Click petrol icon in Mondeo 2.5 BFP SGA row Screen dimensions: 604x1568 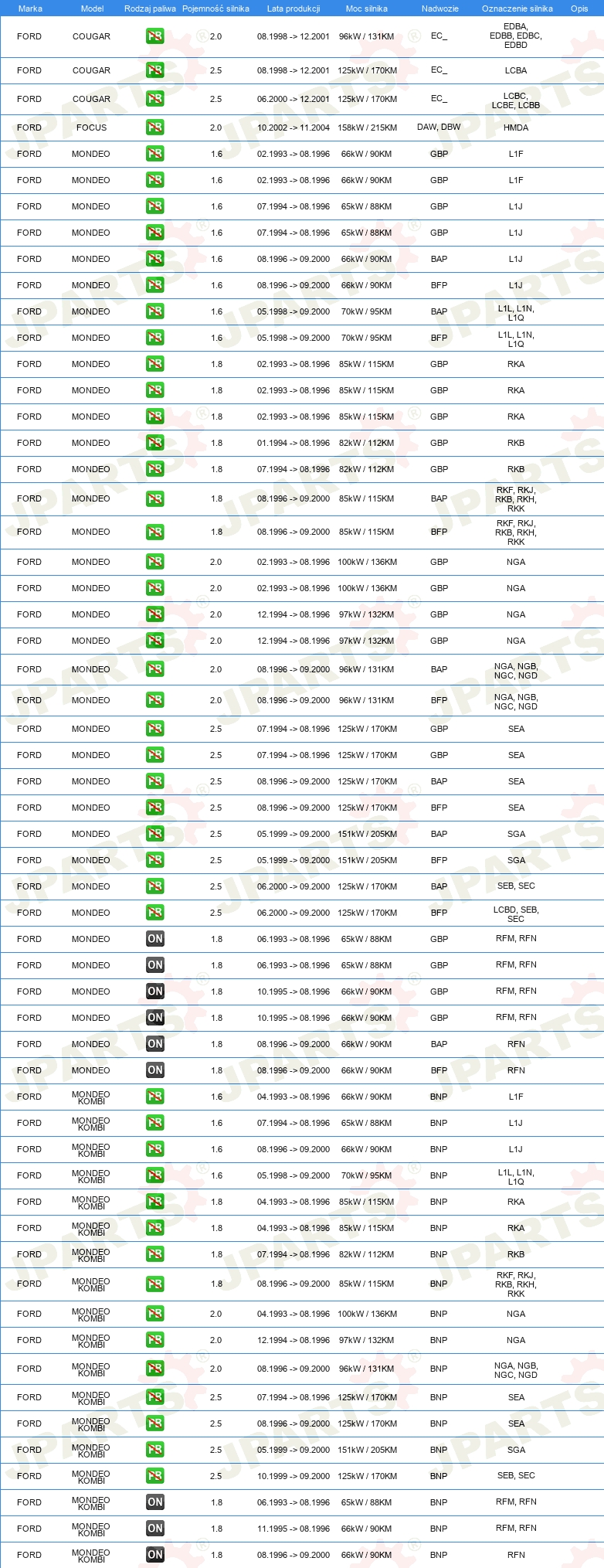155,860
